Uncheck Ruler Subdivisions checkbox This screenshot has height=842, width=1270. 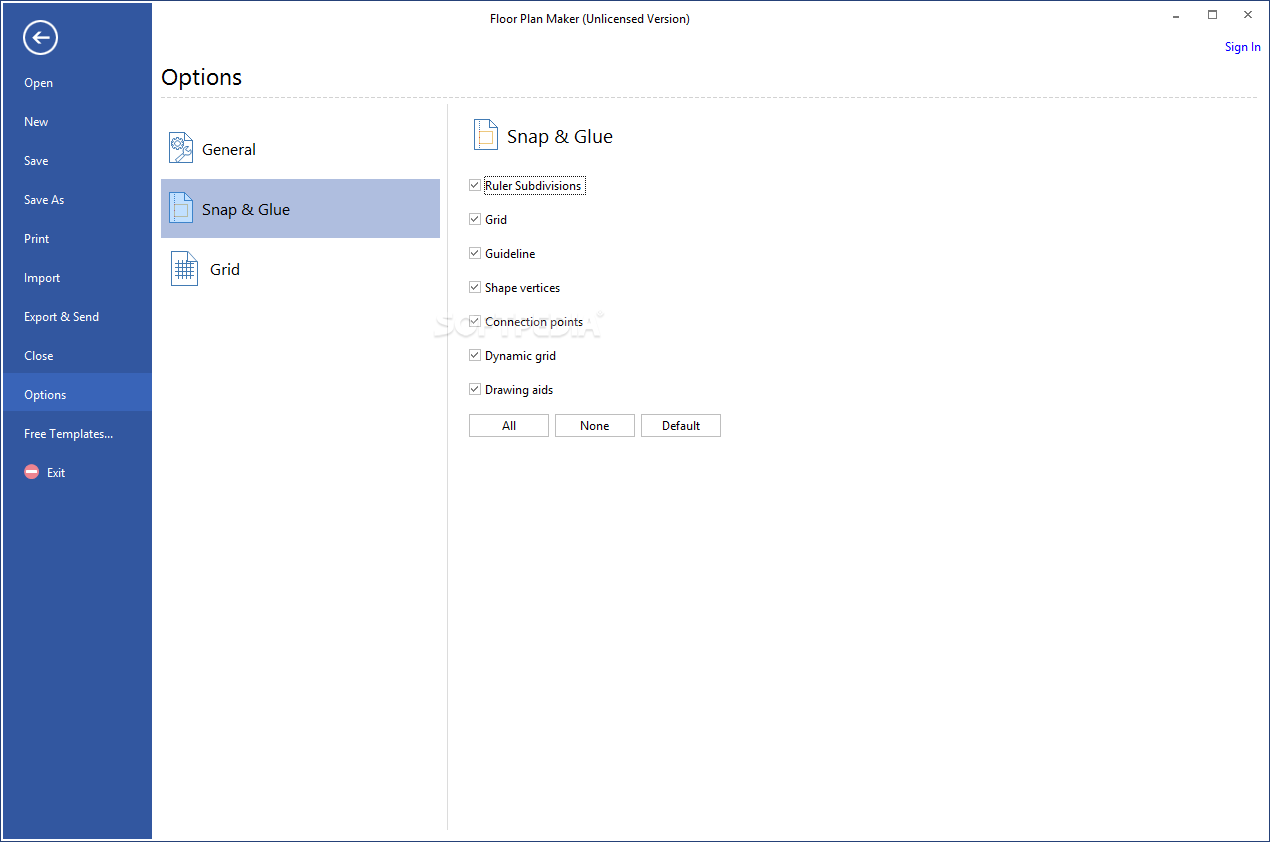475,185
